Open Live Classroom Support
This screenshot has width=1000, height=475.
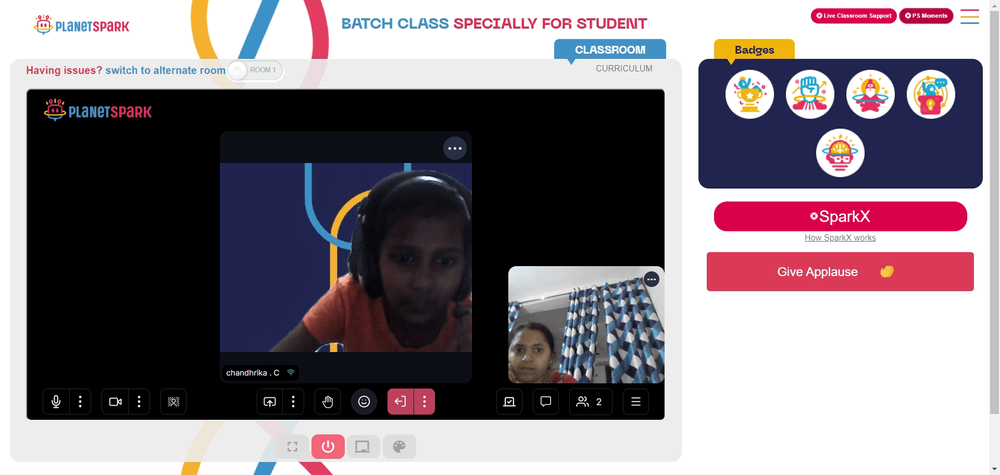point(853,16)
